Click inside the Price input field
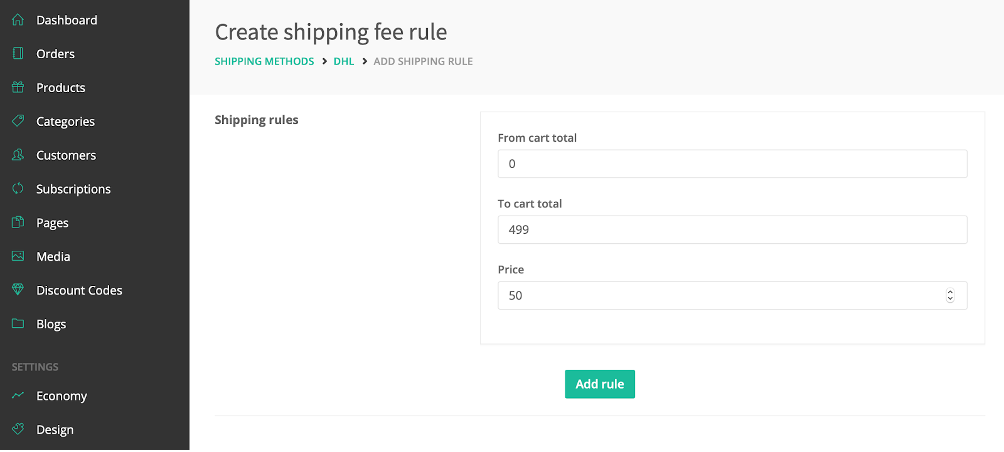 pos(720,295)
